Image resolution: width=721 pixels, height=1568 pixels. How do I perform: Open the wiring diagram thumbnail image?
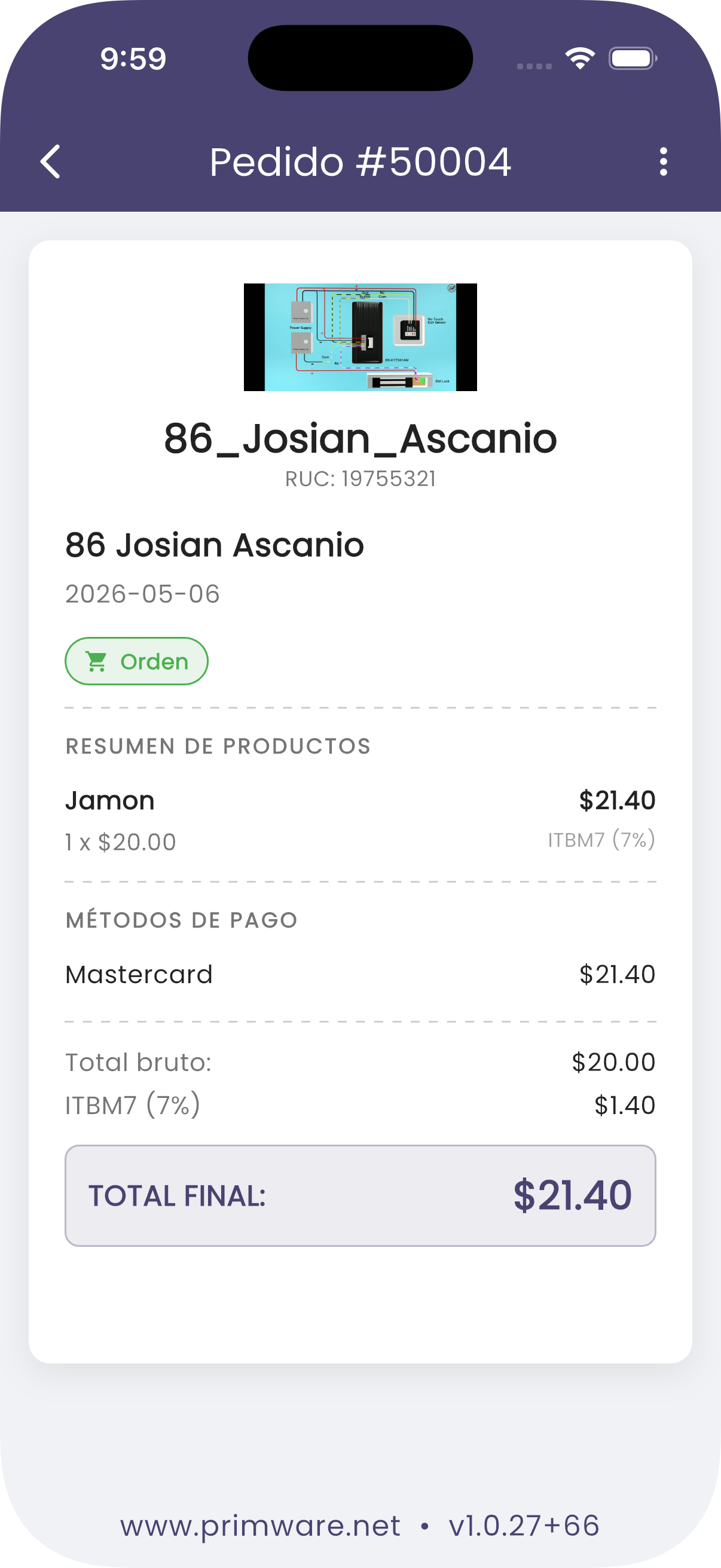[360, 337]
